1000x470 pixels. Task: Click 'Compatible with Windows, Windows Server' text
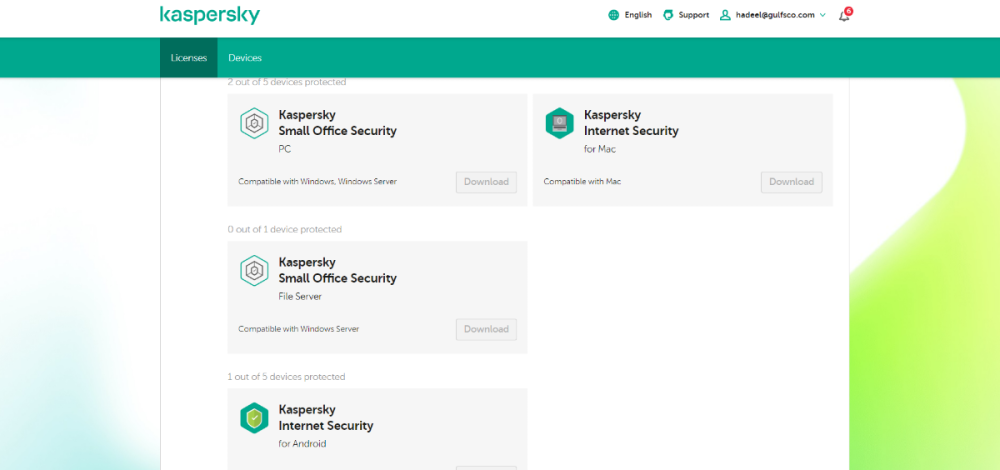coord(318,182)
